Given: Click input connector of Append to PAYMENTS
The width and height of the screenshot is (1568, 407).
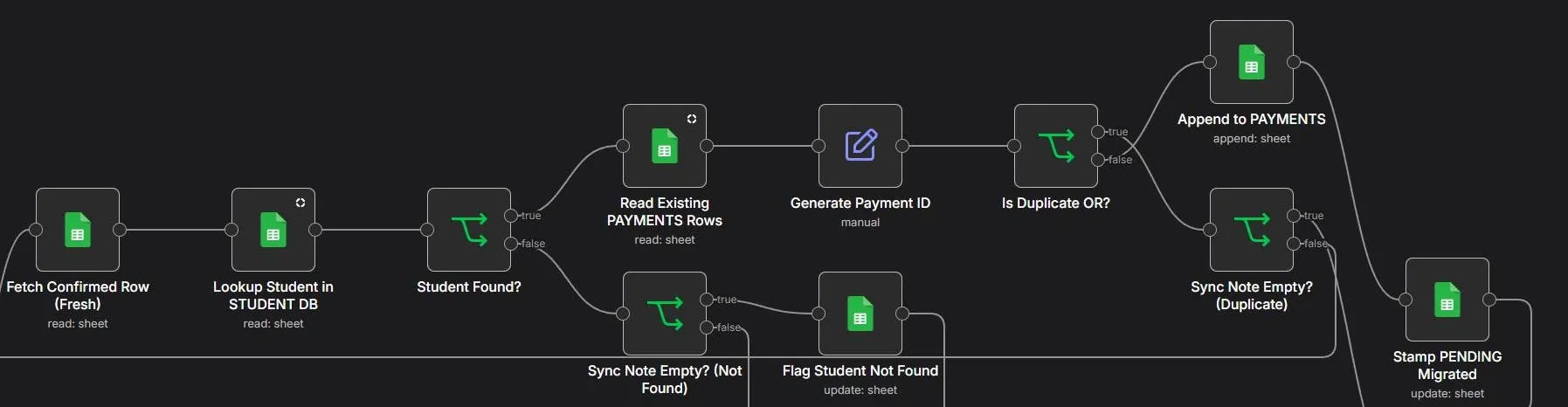Looking at the screenshot, I should (1210, 62).
